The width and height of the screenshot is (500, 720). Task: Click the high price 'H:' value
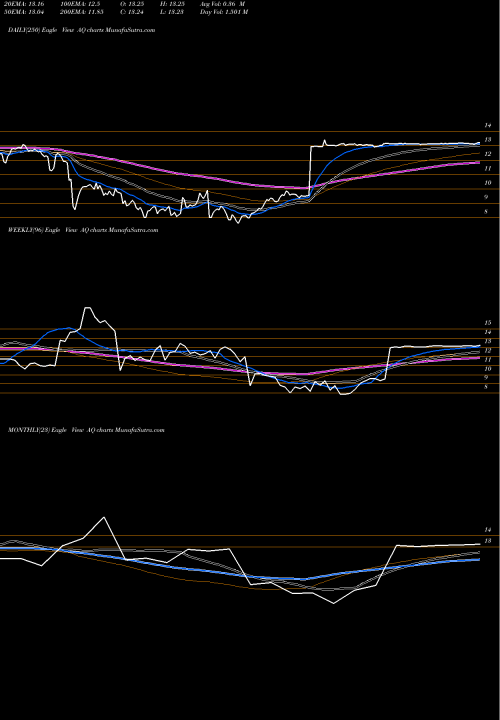point(172,4)
